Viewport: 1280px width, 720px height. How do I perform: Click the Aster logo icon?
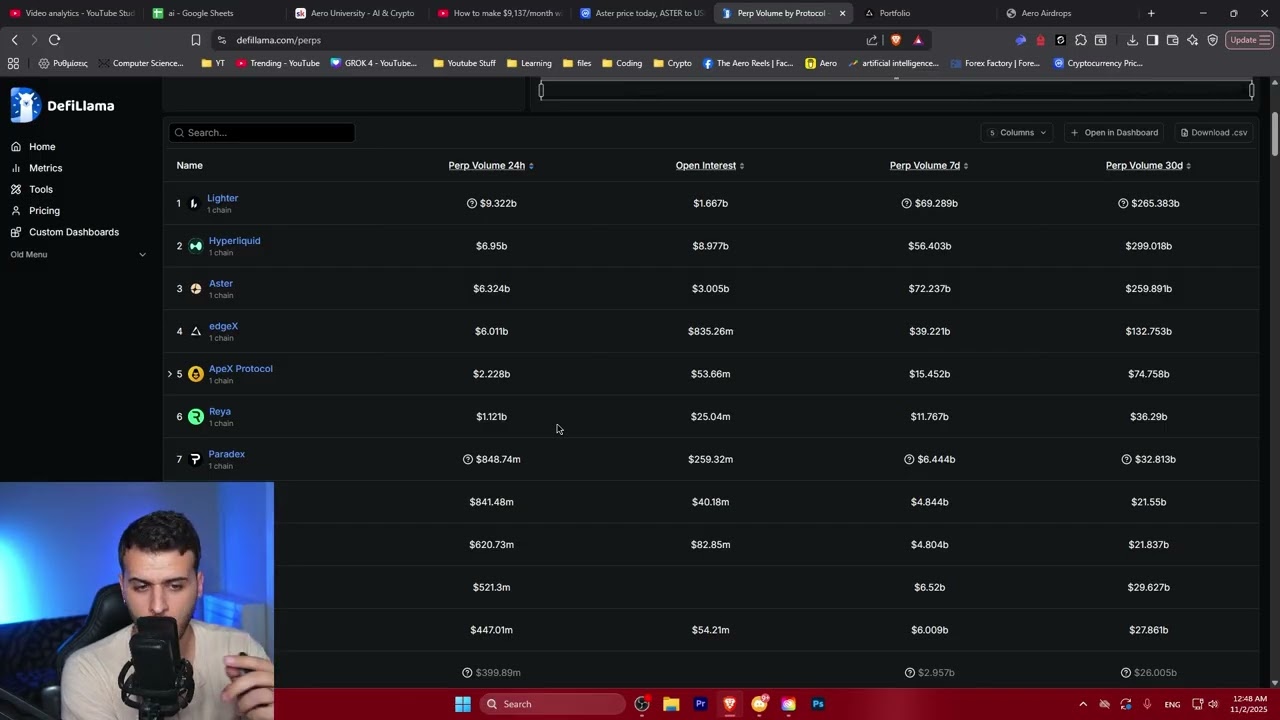(195, 289)
